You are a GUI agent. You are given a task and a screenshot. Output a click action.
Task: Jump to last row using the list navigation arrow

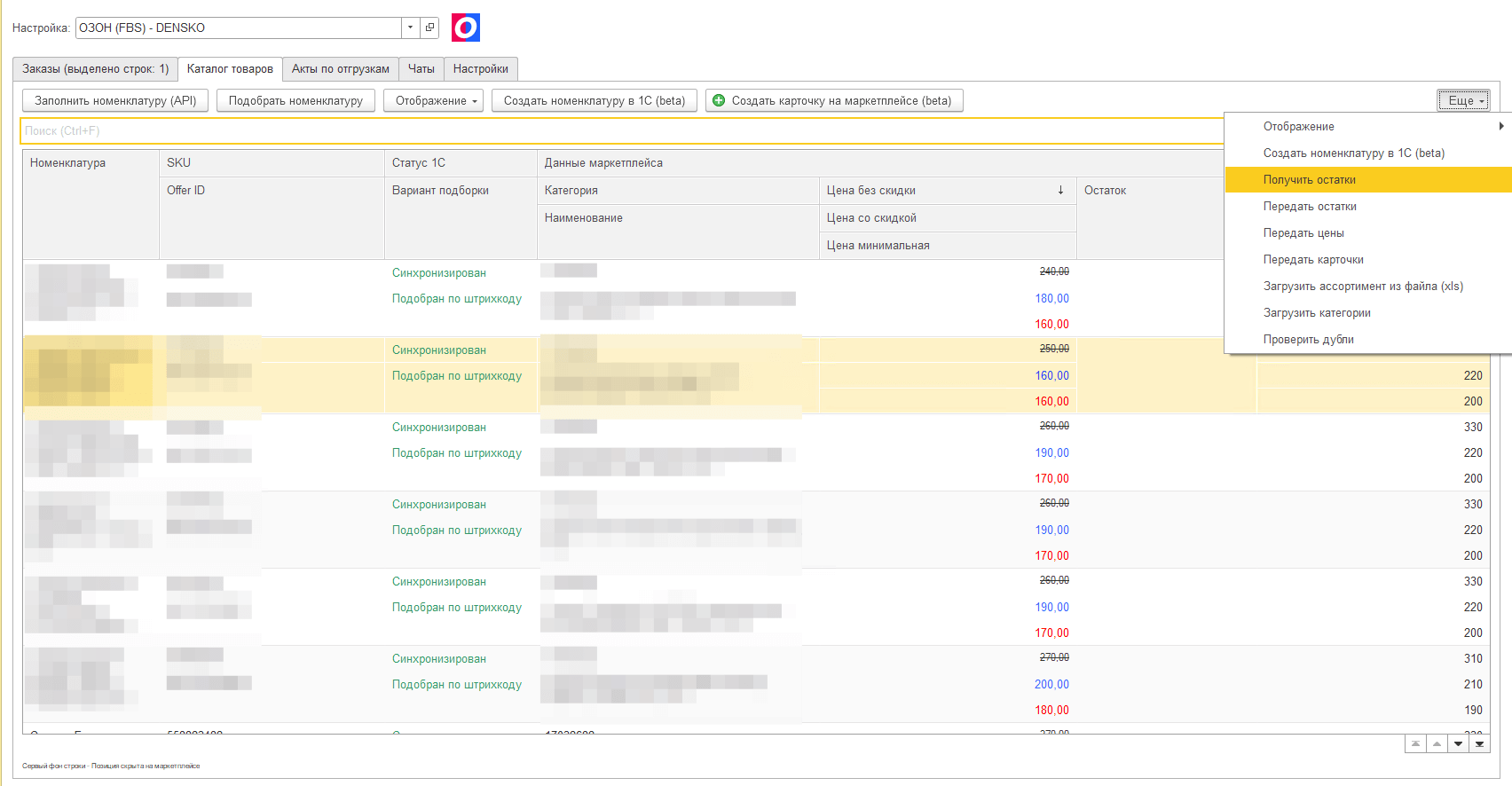1479,743
